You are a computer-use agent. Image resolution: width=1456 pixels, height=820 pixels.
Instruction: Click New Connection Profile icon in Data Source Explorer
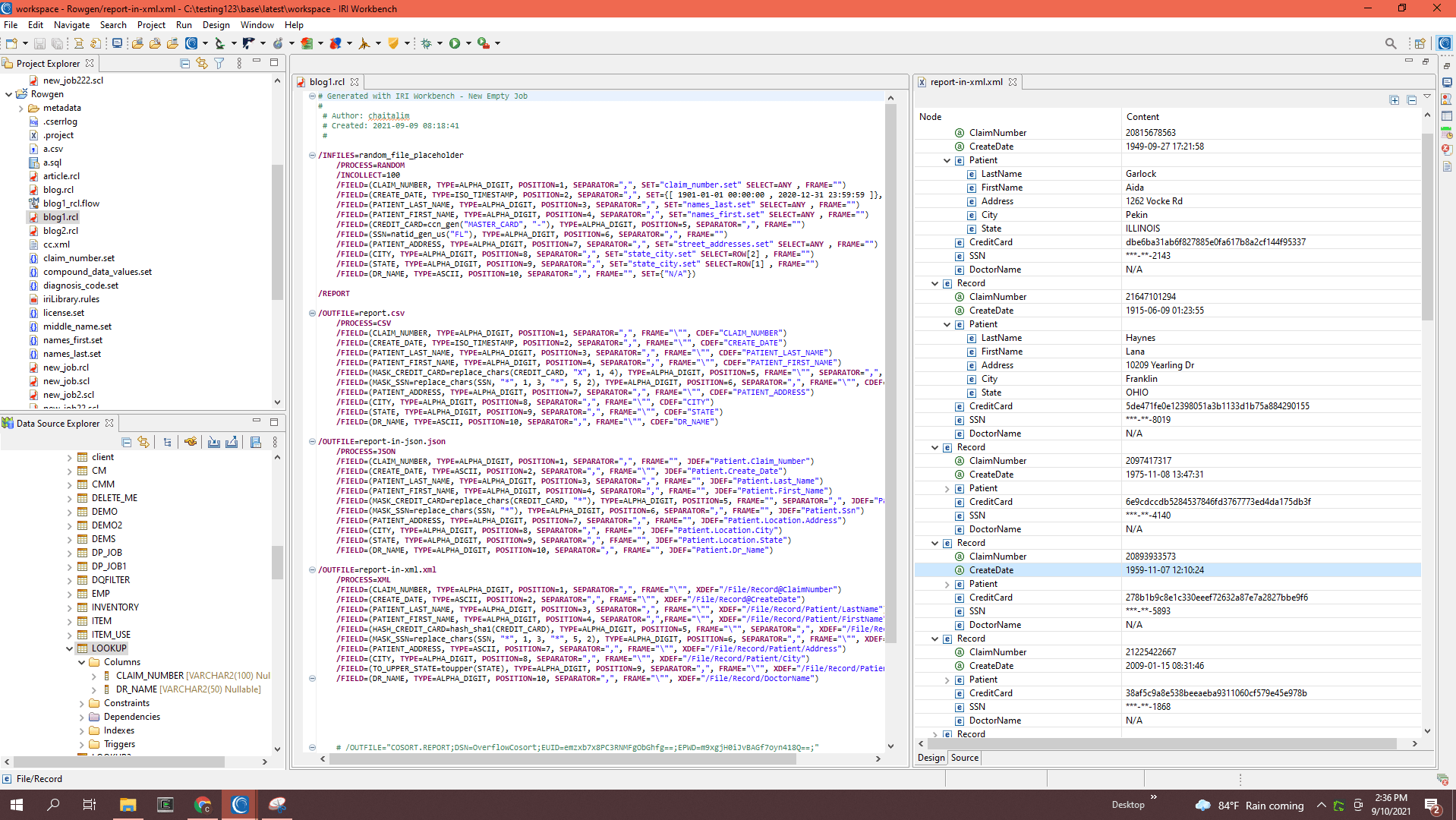[x=190, y=443]
